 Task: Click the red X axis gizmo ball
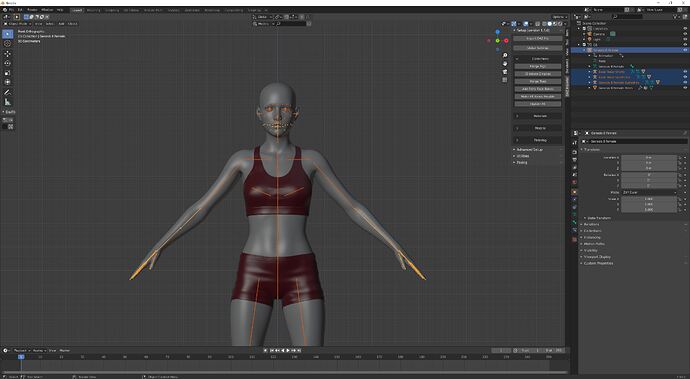[x=506, y=40]
